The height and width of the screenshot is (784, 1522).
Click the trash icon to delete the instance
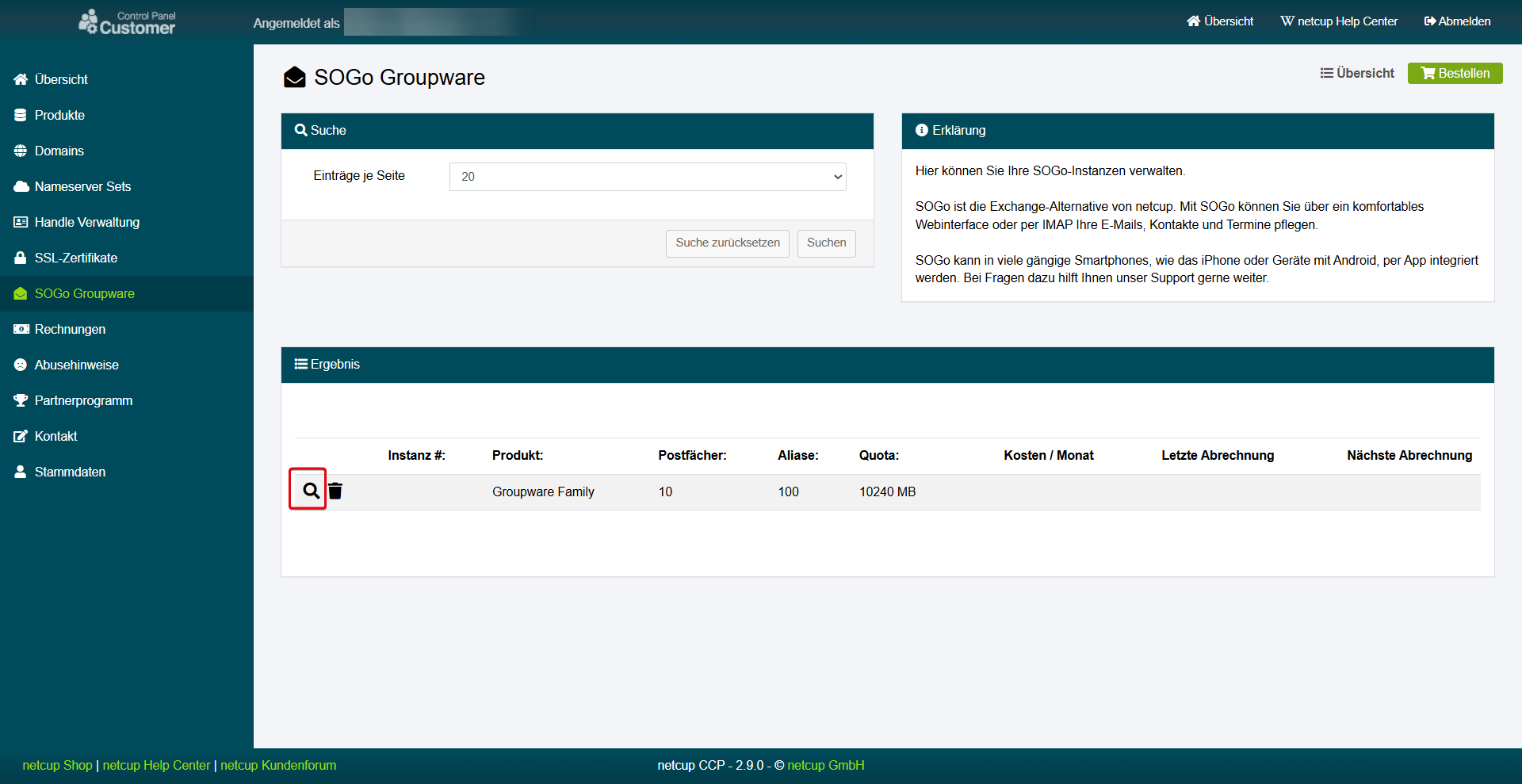[x=335, y=491]
